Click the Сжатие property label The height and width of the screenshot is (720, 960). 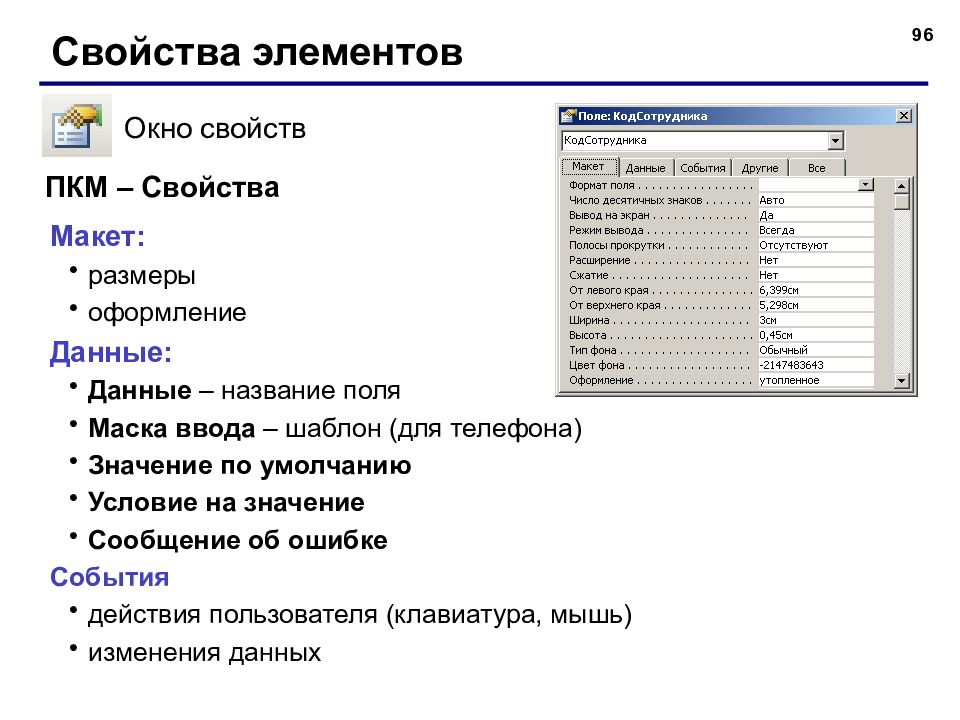tap(589, 276)
